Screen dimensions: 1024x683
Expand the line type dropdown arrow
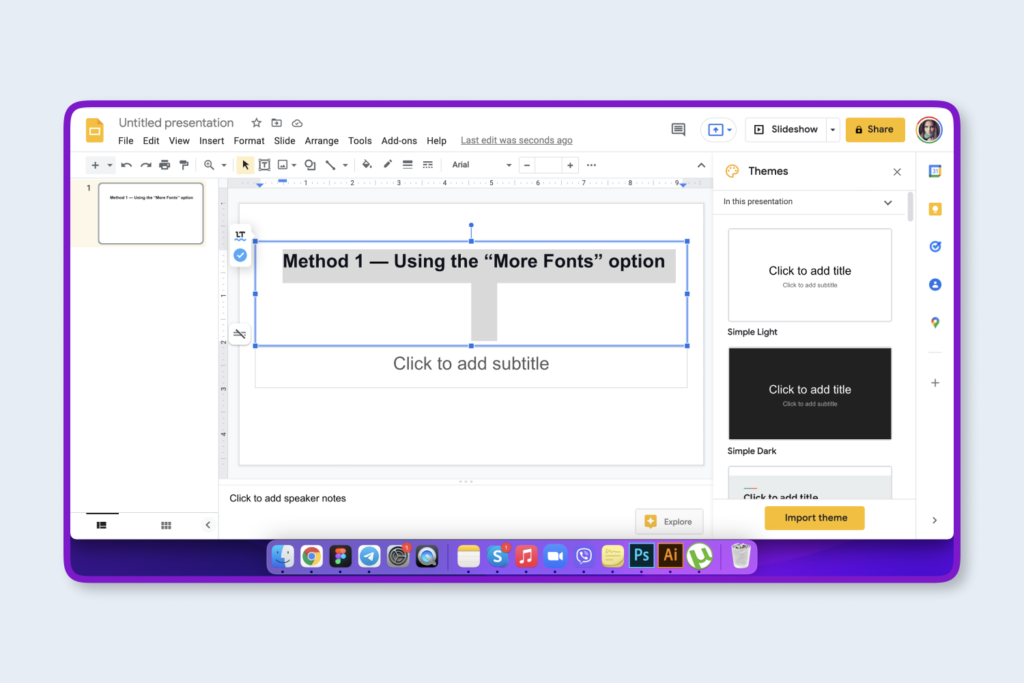[x=345, y=165]
